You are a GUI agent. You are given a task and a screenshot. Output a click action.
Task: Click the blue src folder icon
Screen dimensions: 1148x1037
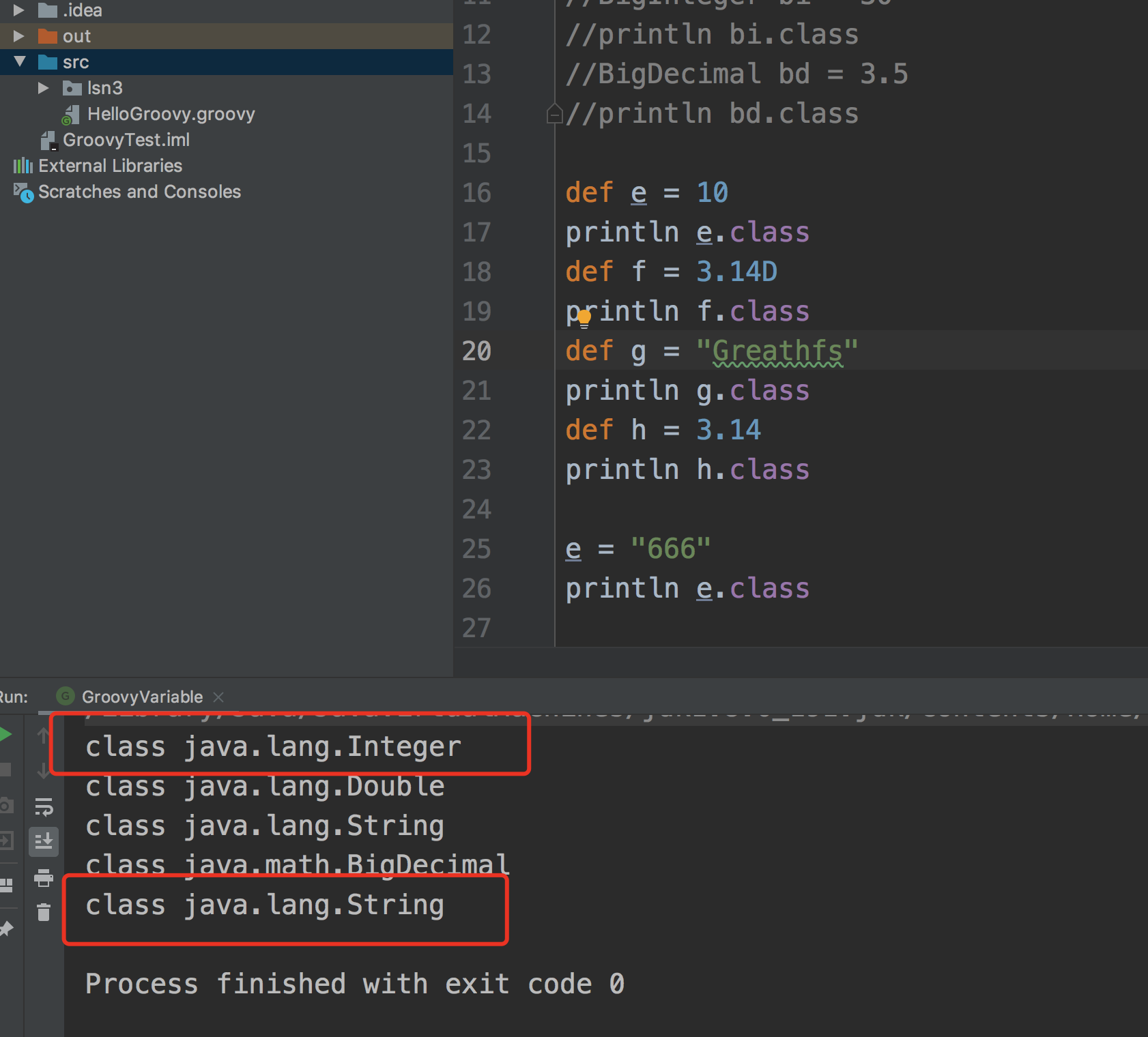(48, 62)
